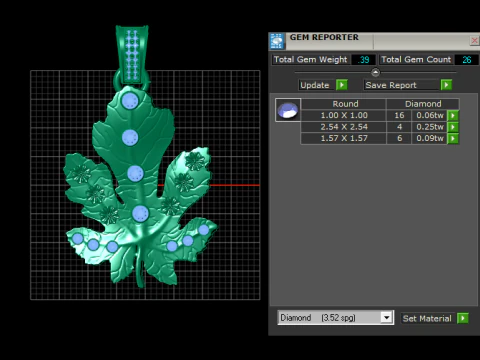Image resolution: width=480 pixels, height=360 pixels.
Task: Select the pendant bail with small gems
Action: pos(132,55)
